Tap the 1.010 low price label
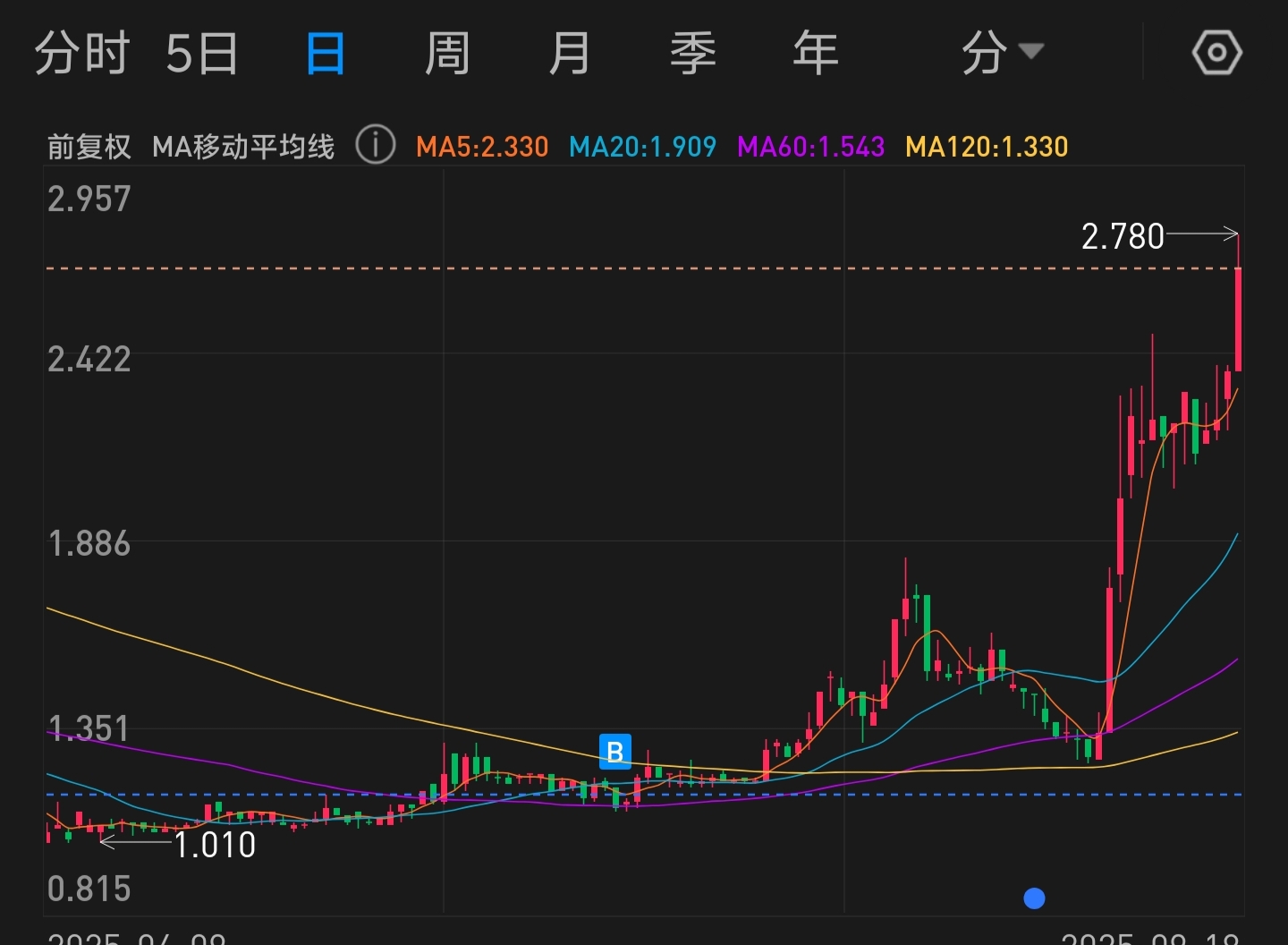The height and width of the screenshot is (945, 1288). tap(215, 845)
